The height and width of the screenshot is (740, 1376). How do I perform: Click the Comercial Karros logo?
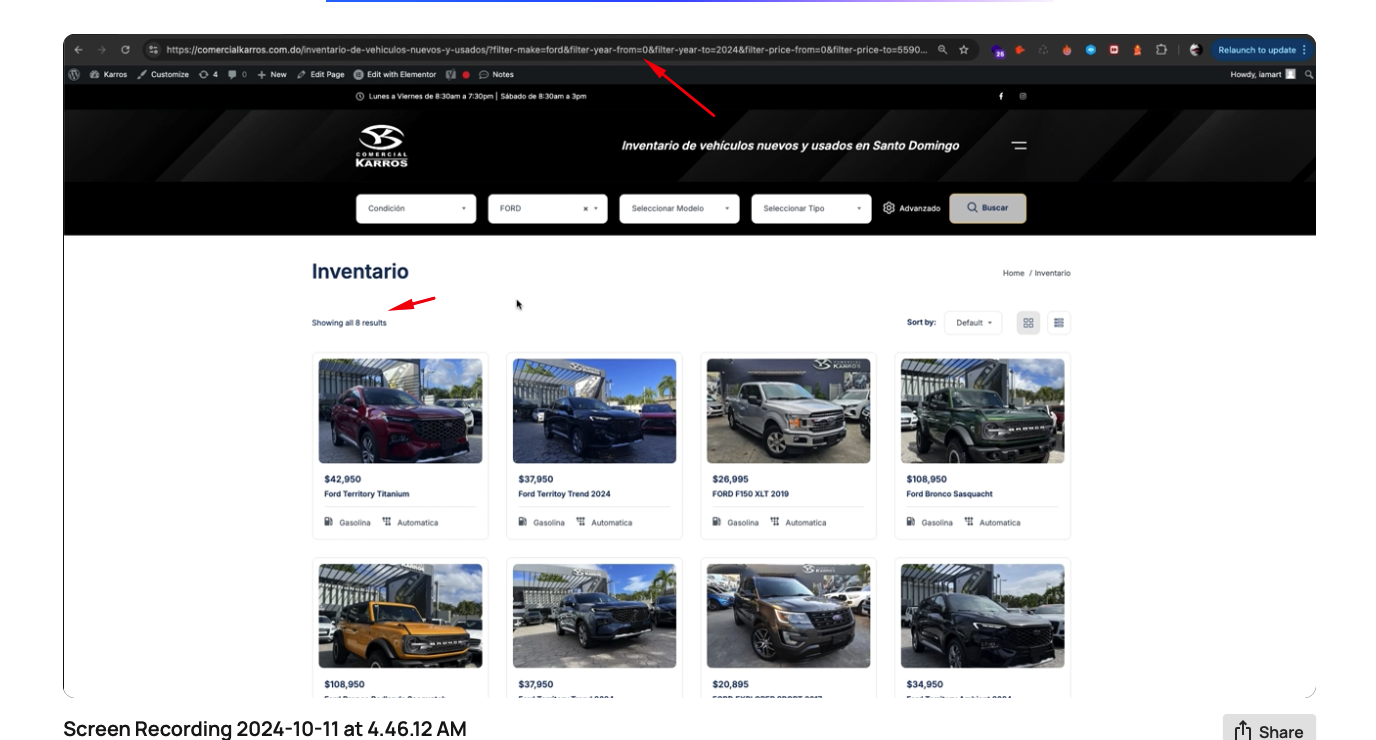[382, 146]
